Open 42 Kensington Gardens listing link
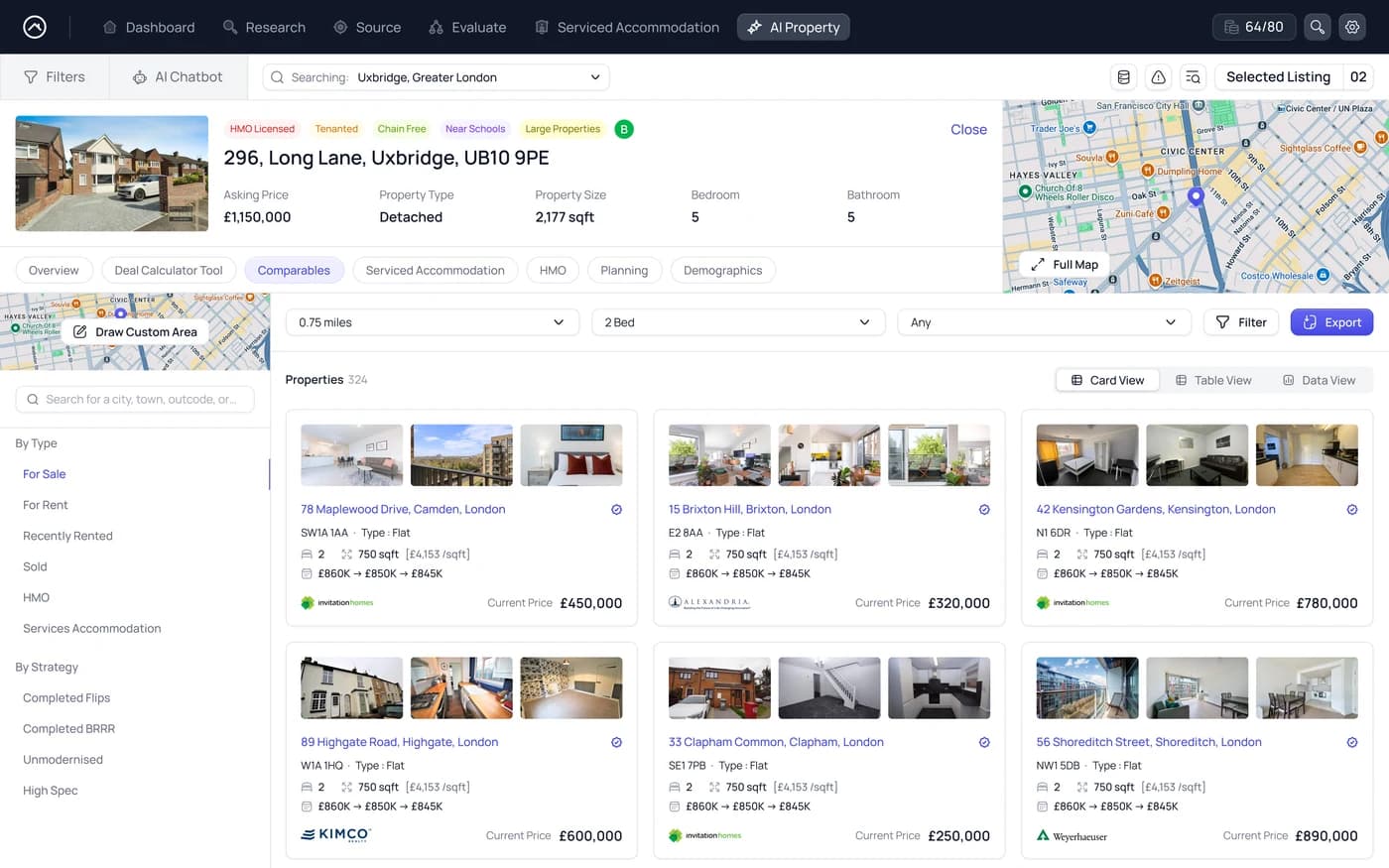This screenshot has width=1389, height=868. click(1156, 509)
